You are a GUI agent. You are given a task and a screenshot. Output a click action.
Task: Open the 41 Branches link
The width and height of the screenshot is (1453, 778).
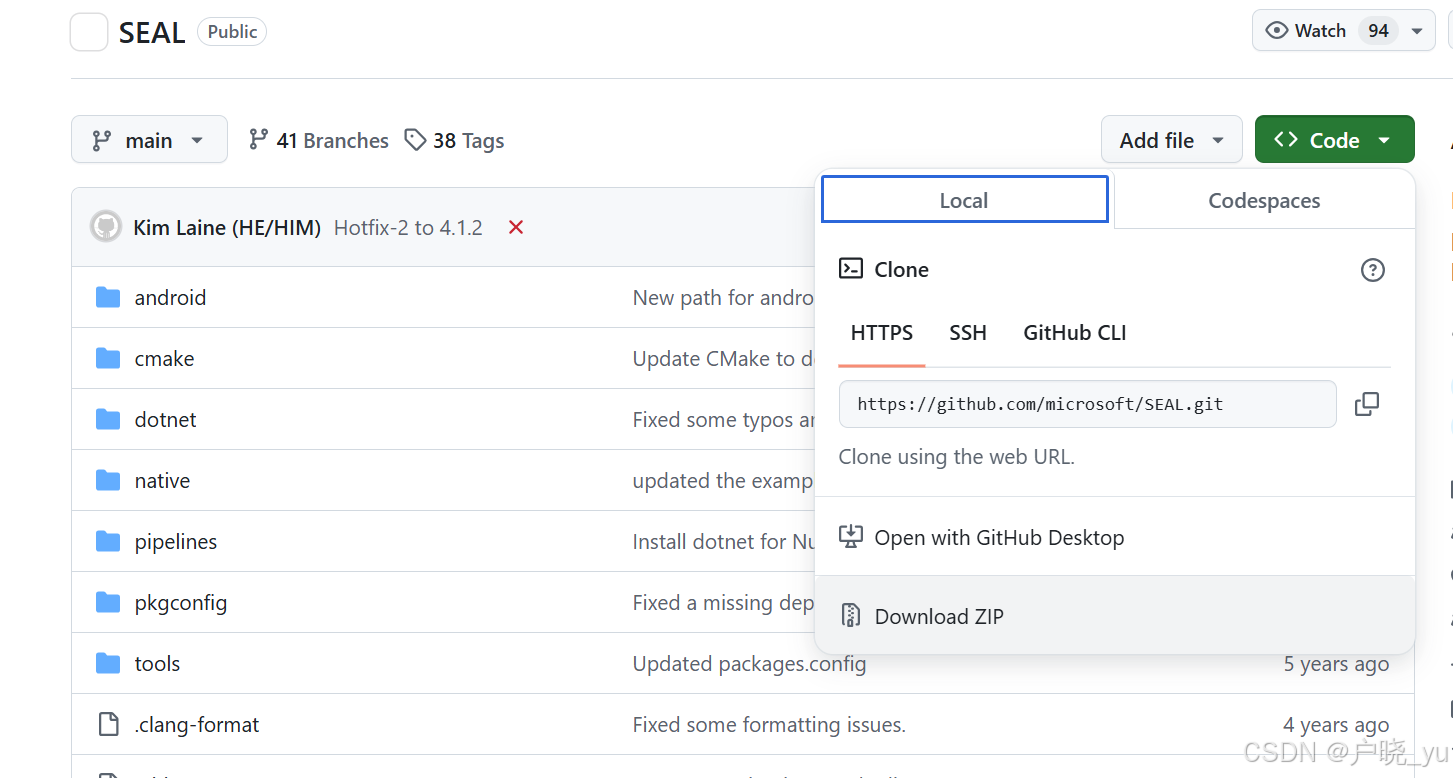(x=319, y=140)
